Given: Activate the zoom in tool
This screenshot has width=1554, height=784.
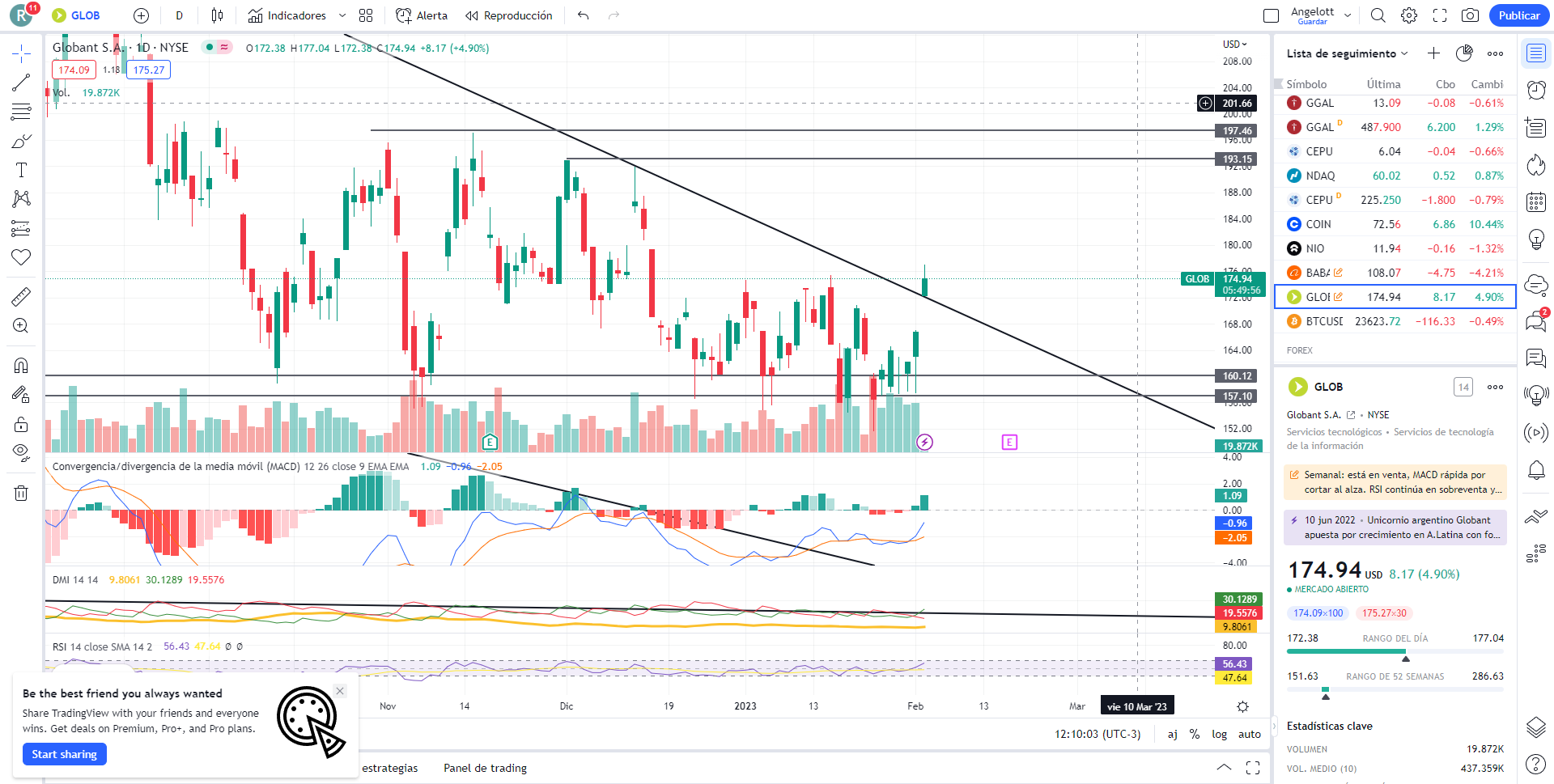Looking at the screenshot, I should pyautogui.click(x=21, y=326).
